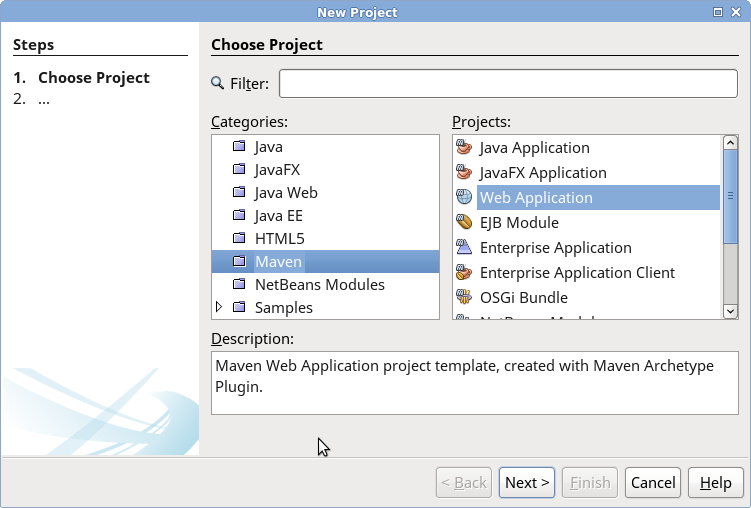751x508 pixels.
Task: Click the Enterprise Application triangle icon
Action: [x=464, y=248]
